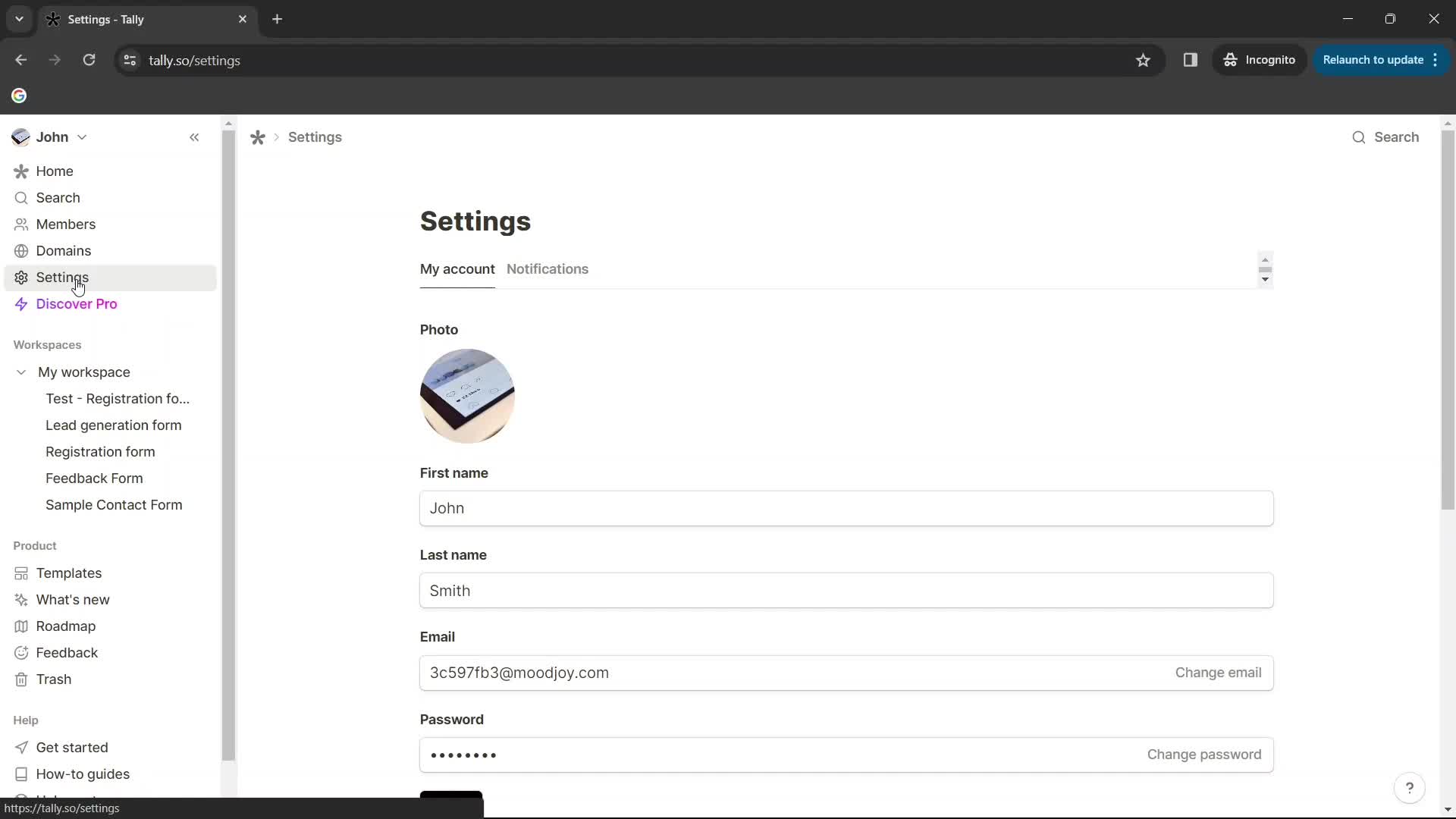Select the My account tab

click(459, 269)
